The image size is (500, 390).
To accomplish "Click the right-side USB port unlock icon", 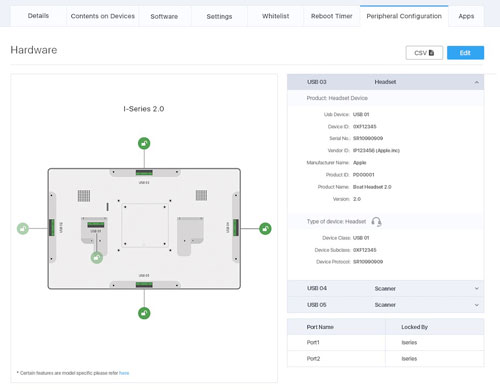I will click(265, 229).
